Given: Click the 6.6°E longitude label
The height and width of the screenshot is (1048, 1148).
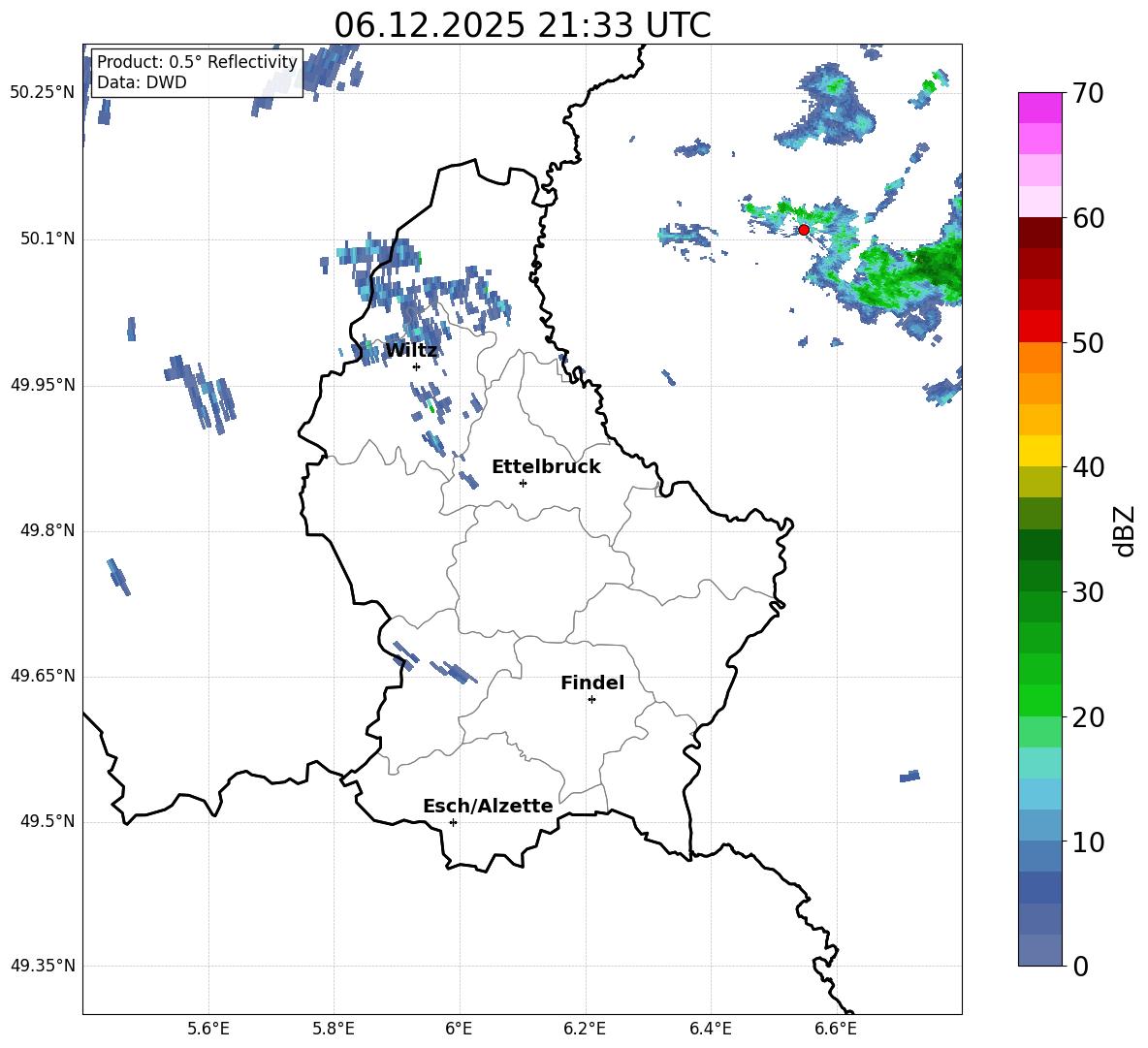Looking at the screenshot, I should pyautogui.click(x=836, y=1029).
